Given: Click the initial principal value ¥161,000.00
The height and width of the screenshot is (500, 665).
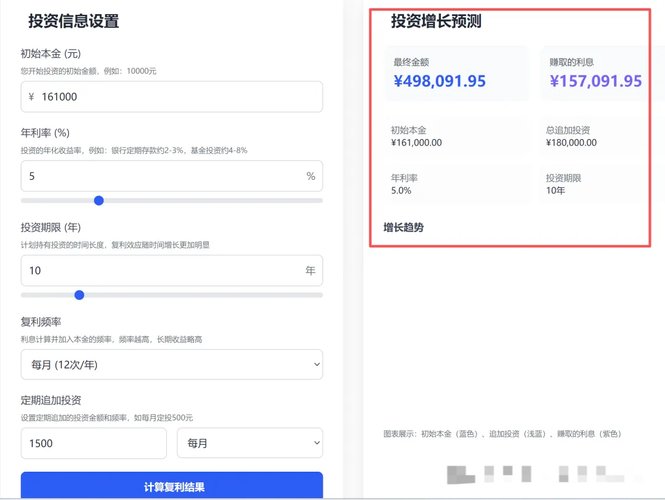Looking at the screenshot, I should (416, 143).
